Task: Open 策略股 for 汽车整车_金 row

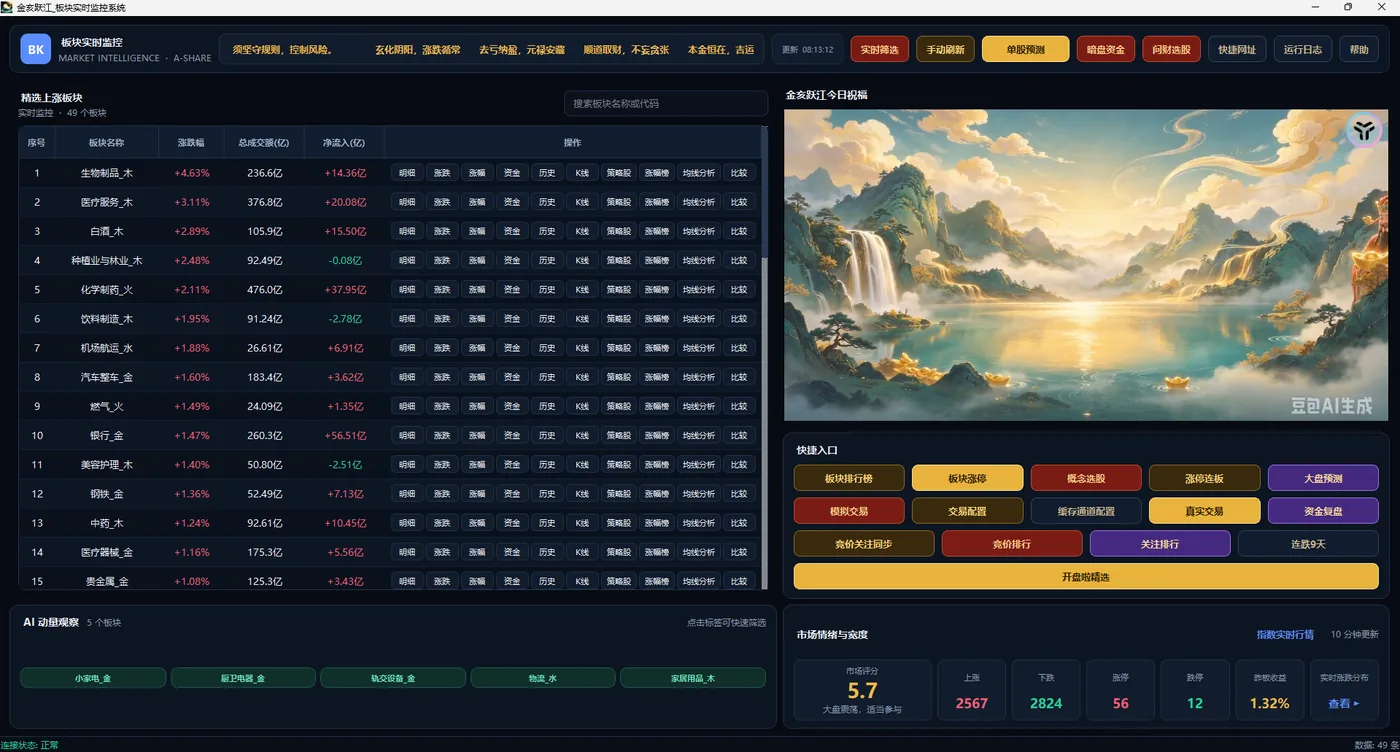Action: point(618,377)
